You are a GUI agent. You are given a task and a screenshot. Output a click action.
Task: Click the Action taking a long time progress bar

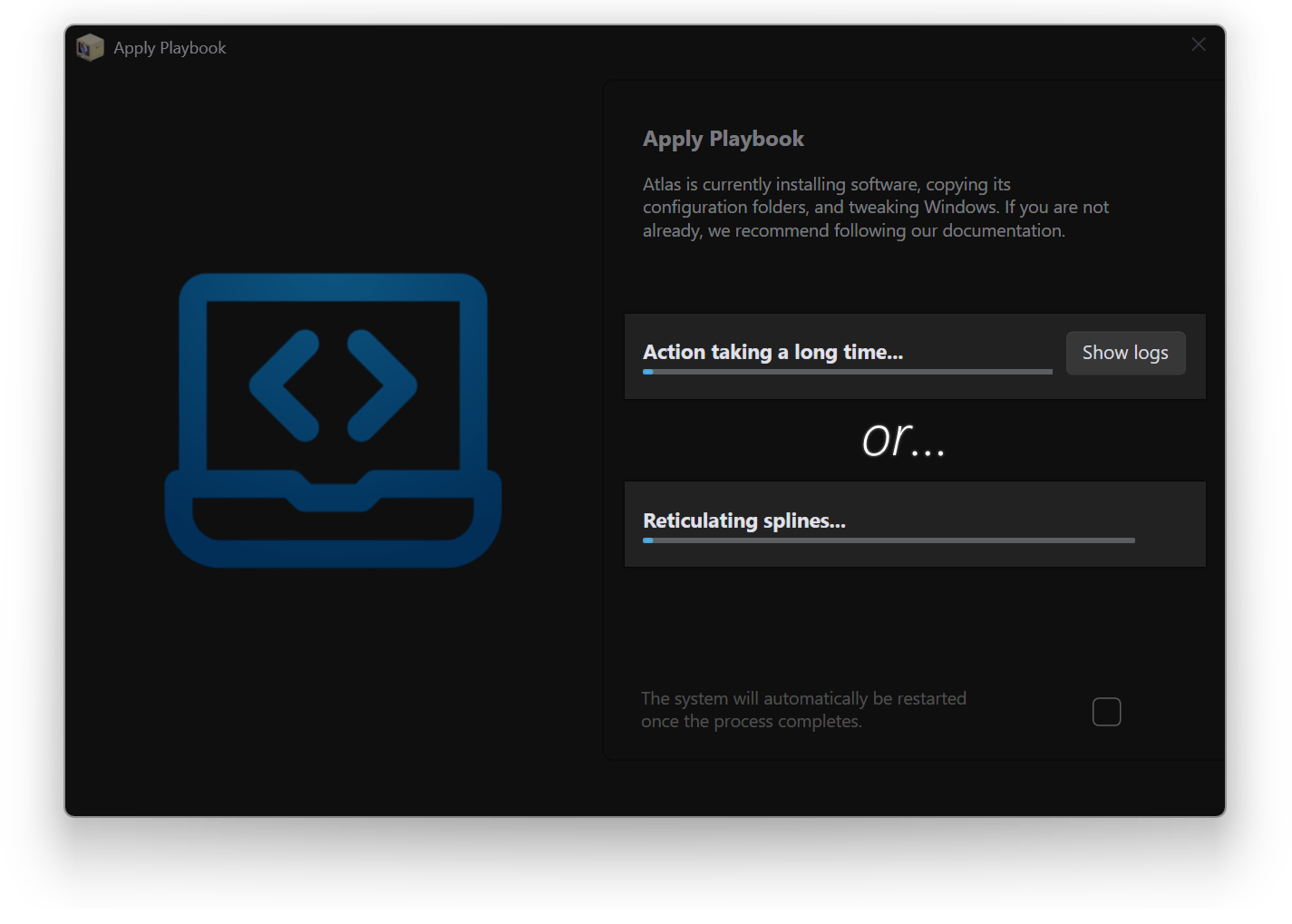[x=848, y=372]
